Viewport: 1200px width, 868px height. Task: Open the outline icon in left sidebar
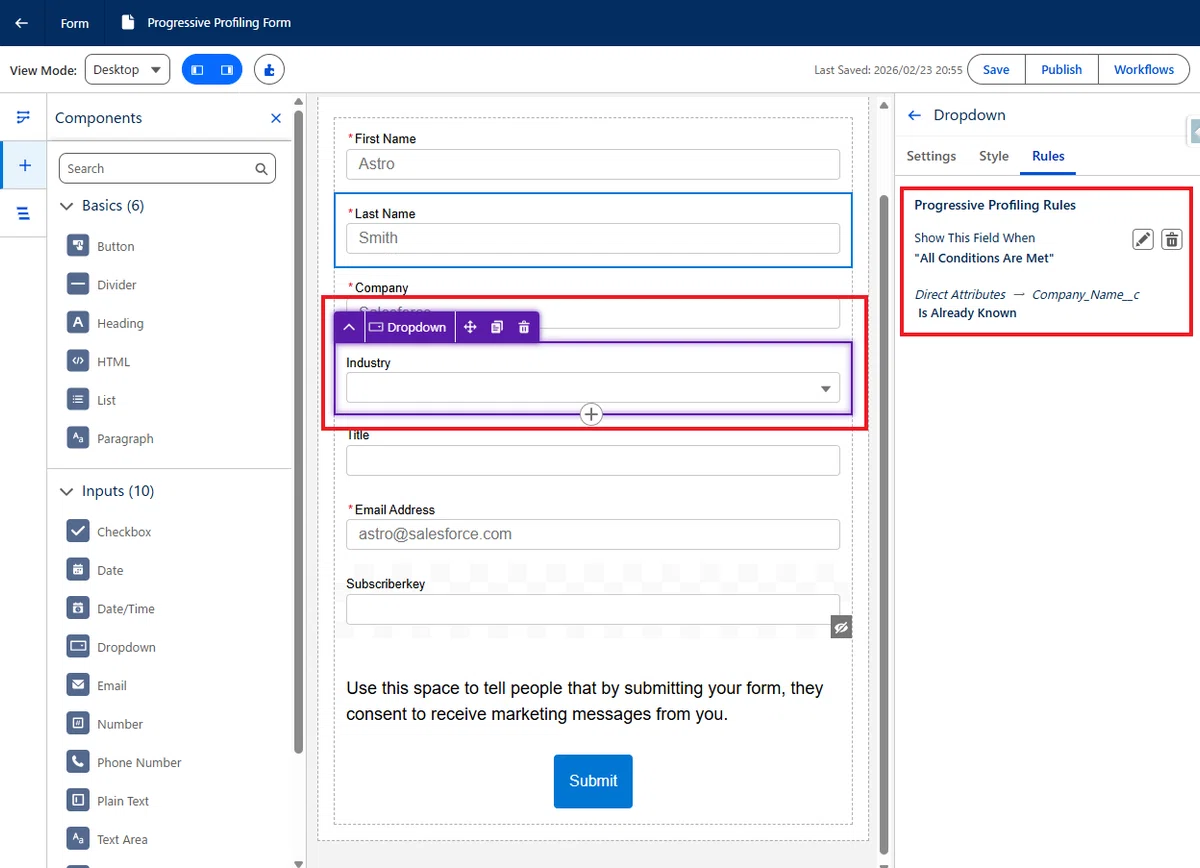23,118
